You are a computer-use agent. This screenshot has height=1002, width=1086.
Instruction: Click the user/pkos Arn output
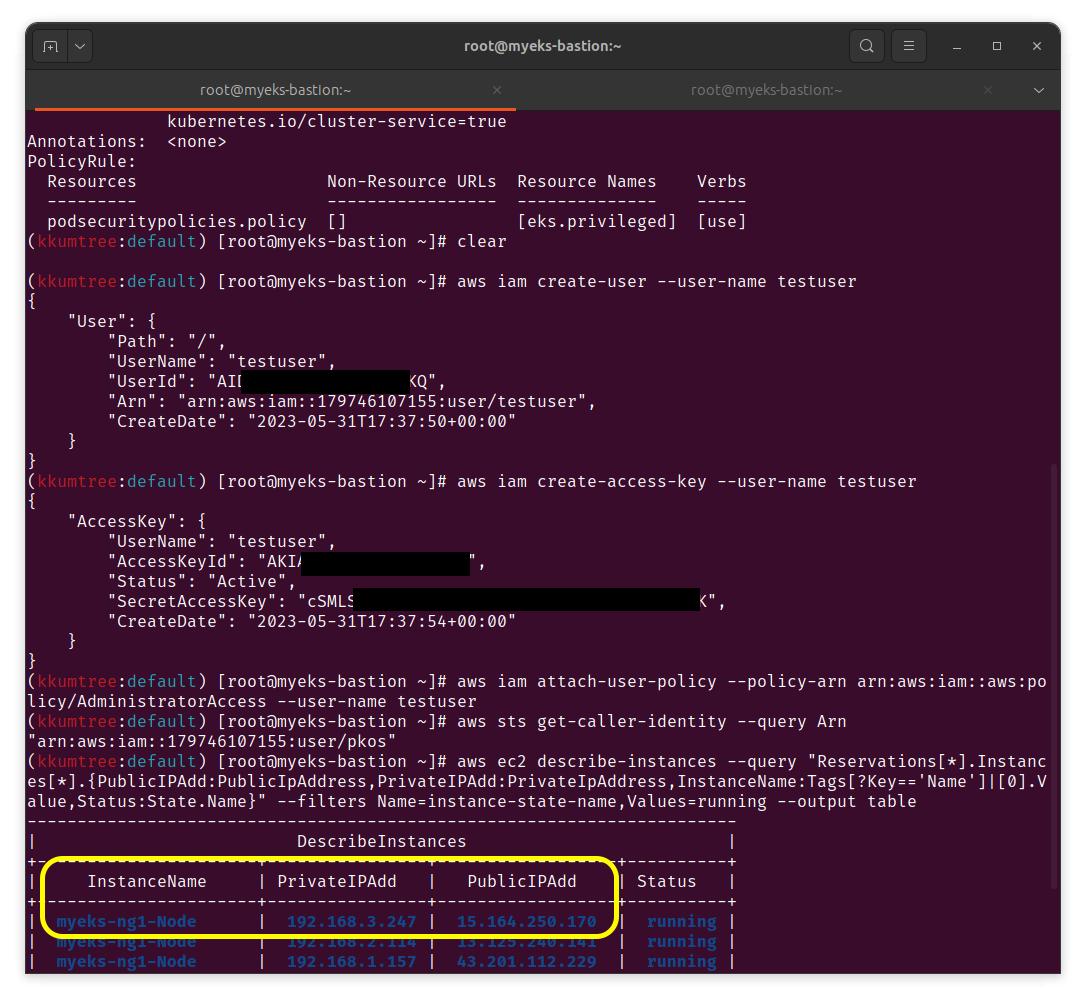coord(211,742)
